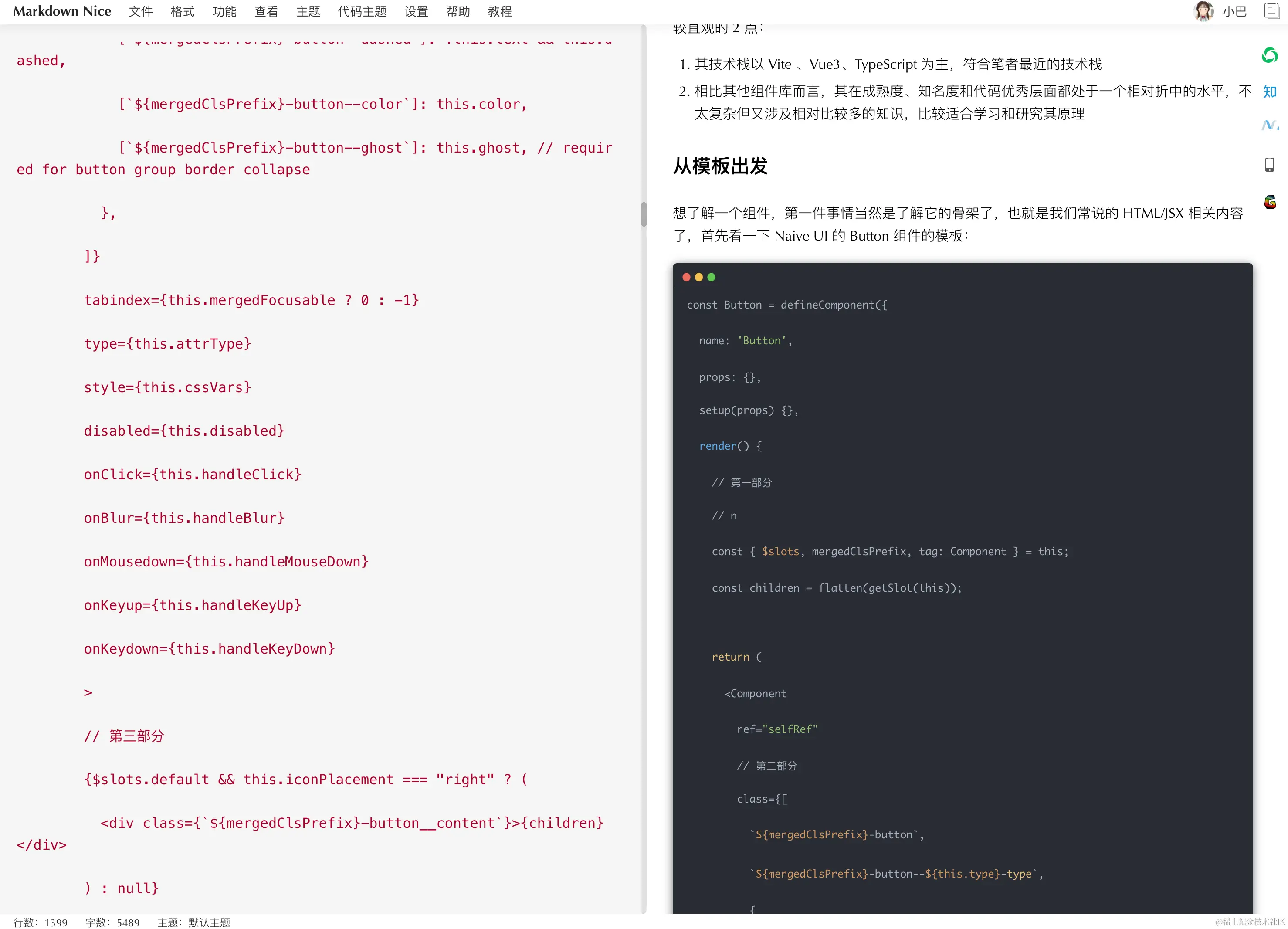
Task: Expand the 主题 dropdown menu
Action: 308,11
